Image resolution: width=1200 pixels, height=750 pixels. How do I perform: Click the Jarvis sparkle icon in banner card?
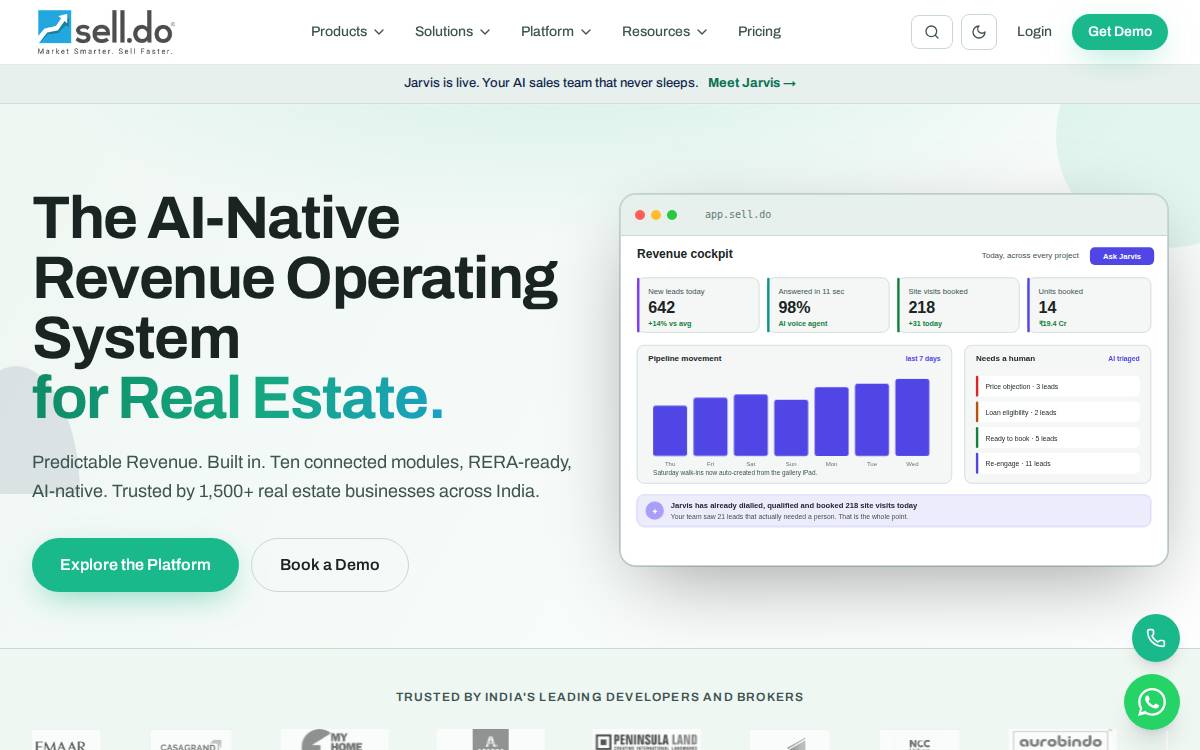pos(655,511)
